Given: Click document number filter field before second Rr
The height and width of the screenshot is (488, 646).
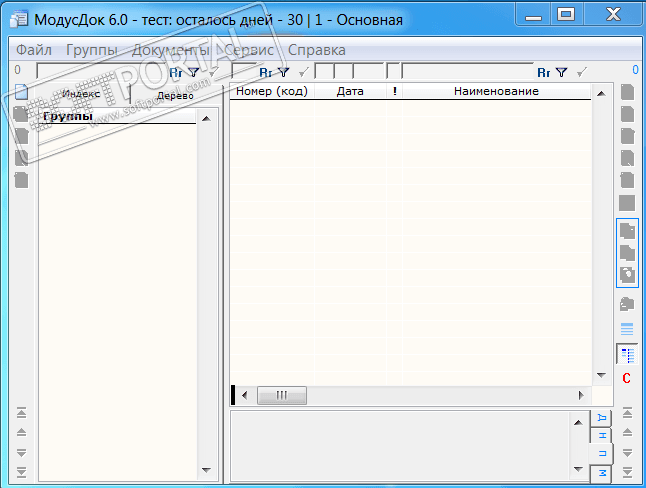Looking at the screenshot, I should [x=244, y=71].
